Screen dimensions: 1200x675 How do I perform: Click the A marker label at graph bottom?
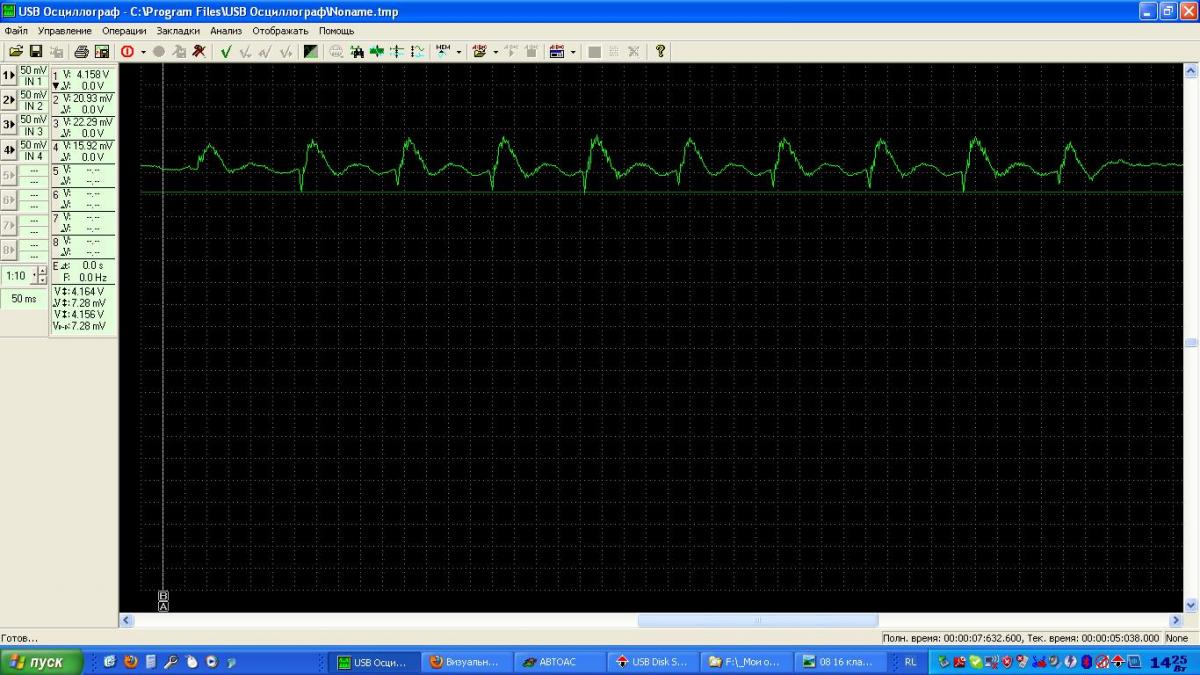coord(164,606)
